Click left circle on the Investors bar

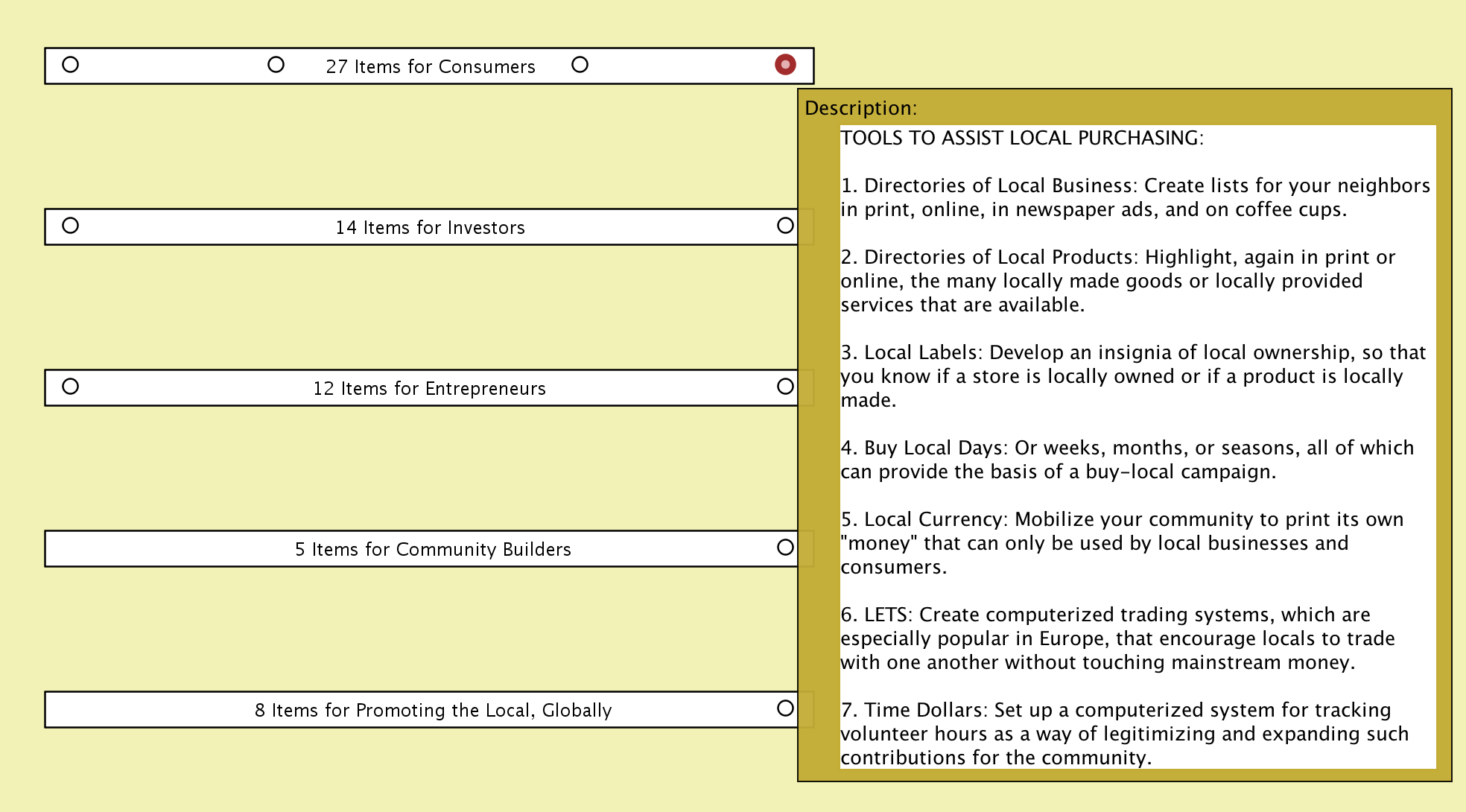pyautogui.click(x=70, y=226)
